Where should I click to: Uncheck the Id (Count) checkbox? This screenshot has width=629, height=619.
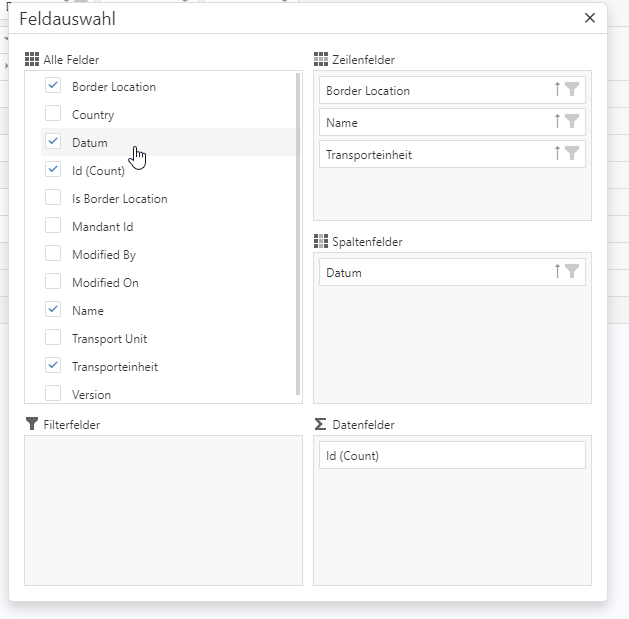(x=53, y=170)
